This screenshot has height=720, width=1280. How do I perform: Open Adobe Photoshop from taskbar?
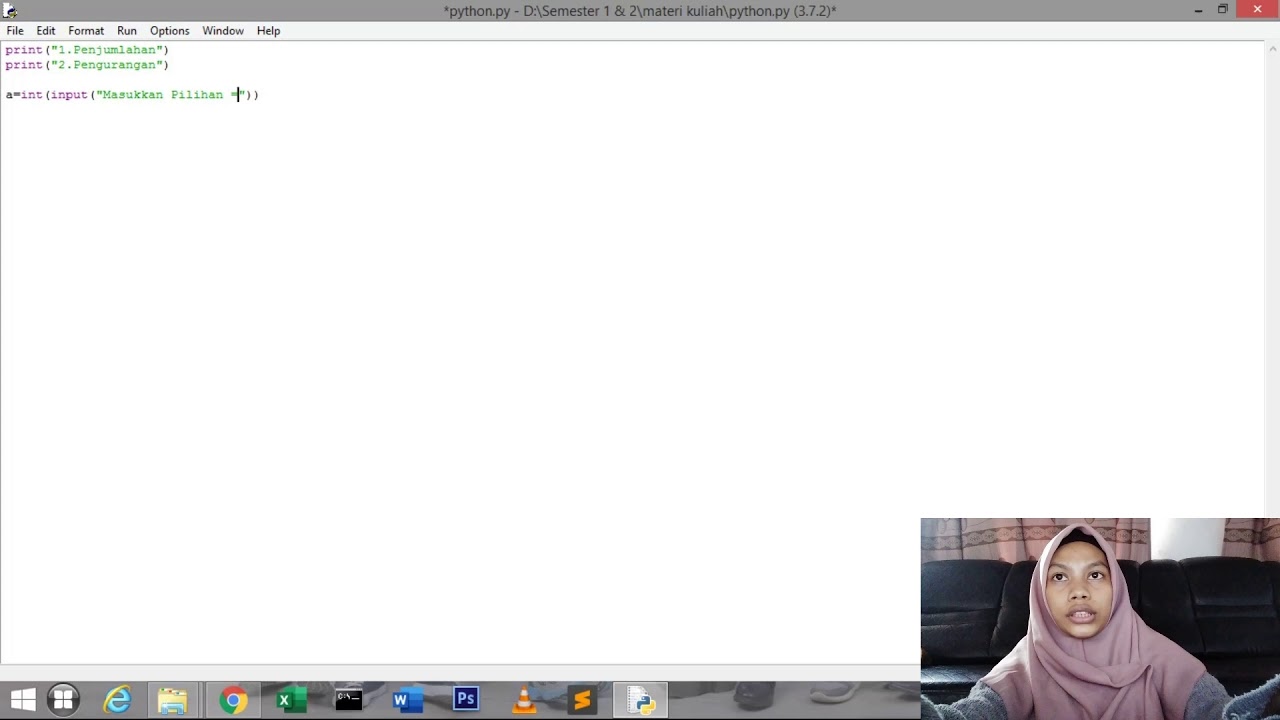point(466,700)
